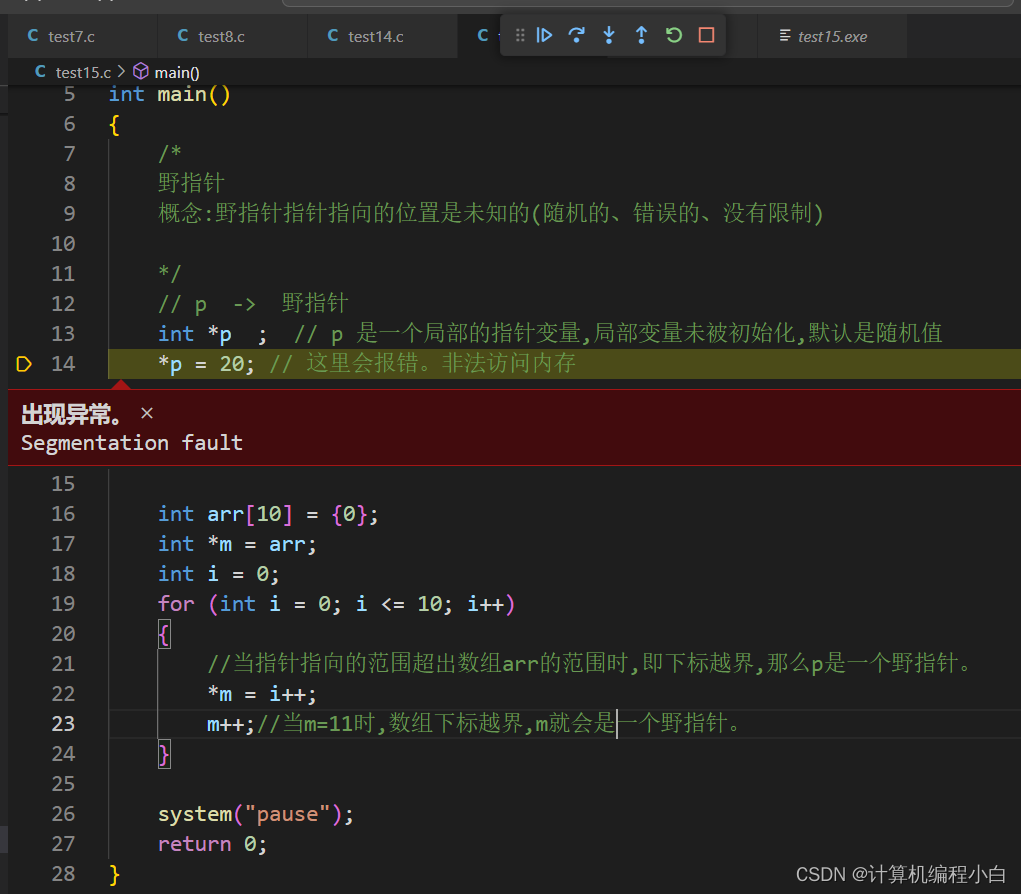Restart the debug session
The width and height of the screenshot is (1021, 894).
coord(674,35)
